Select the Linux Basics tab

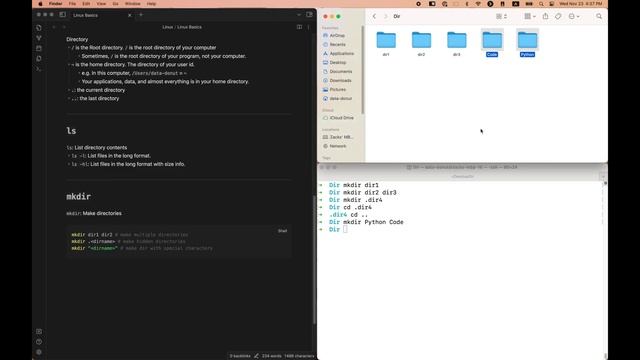coord(101,15)
